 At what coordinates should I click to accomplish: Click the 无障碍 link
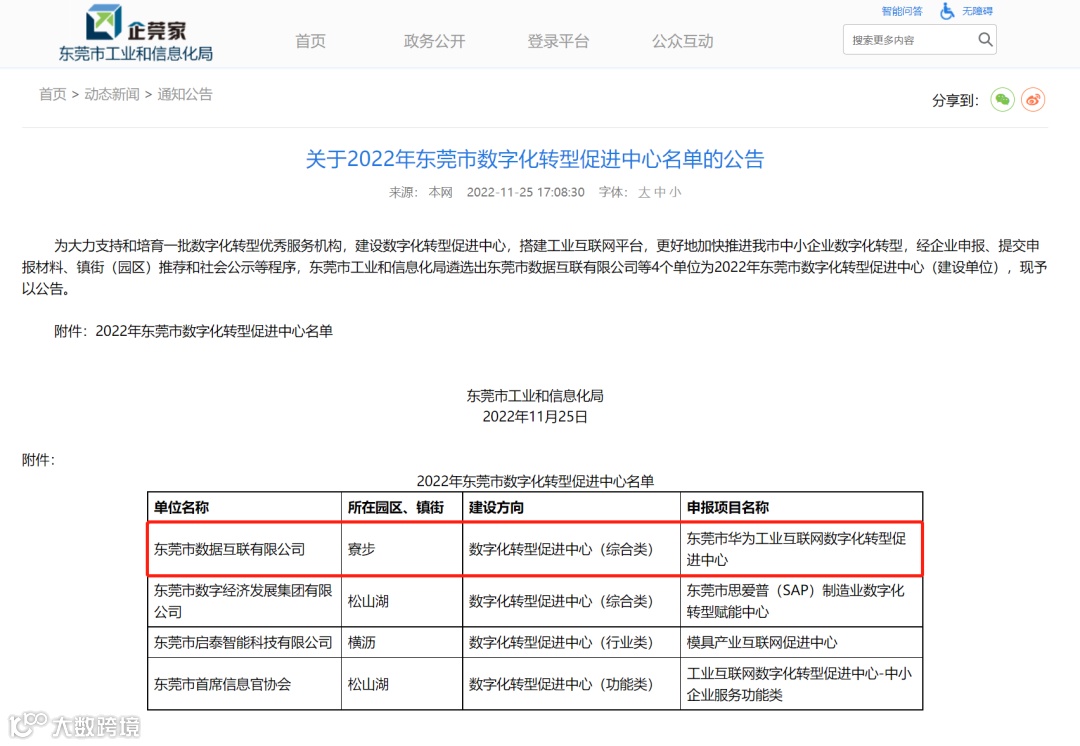(977, 11)
